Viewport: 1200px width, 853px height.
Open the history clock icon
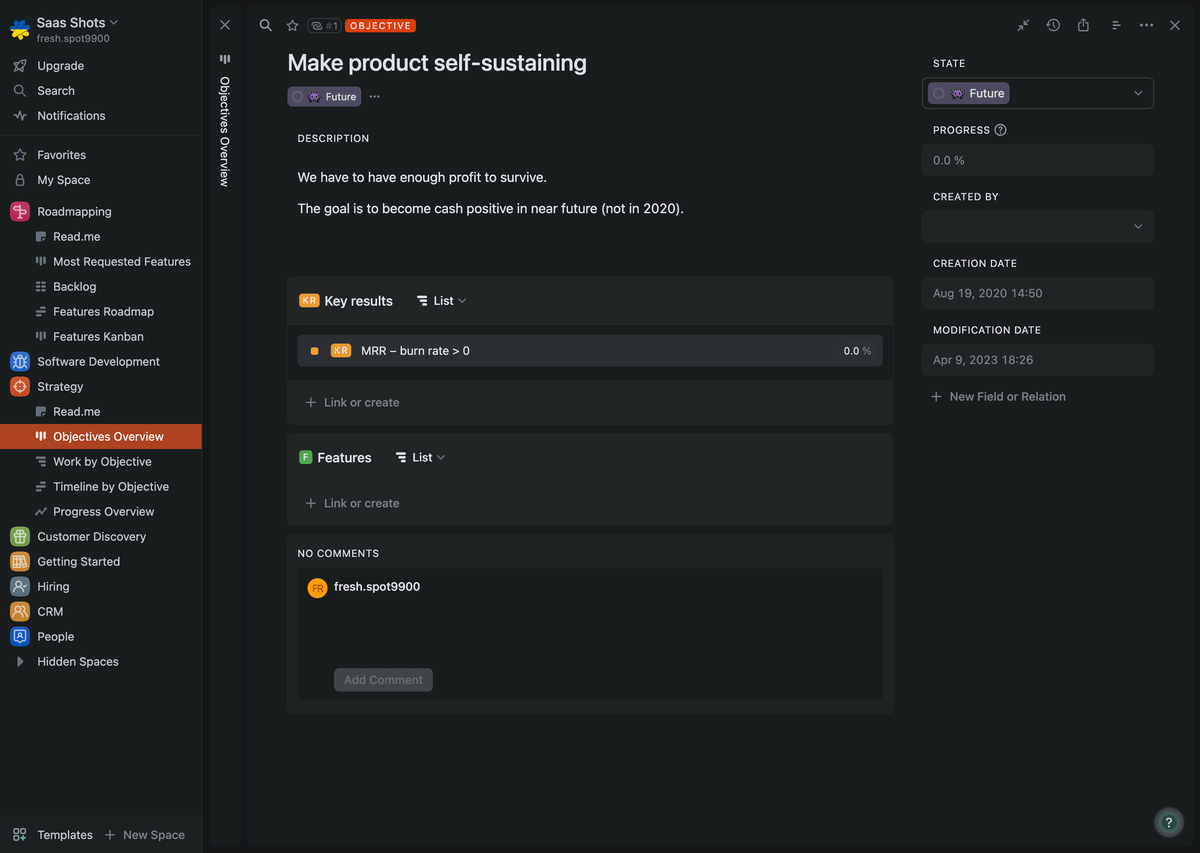point(1053,25)
